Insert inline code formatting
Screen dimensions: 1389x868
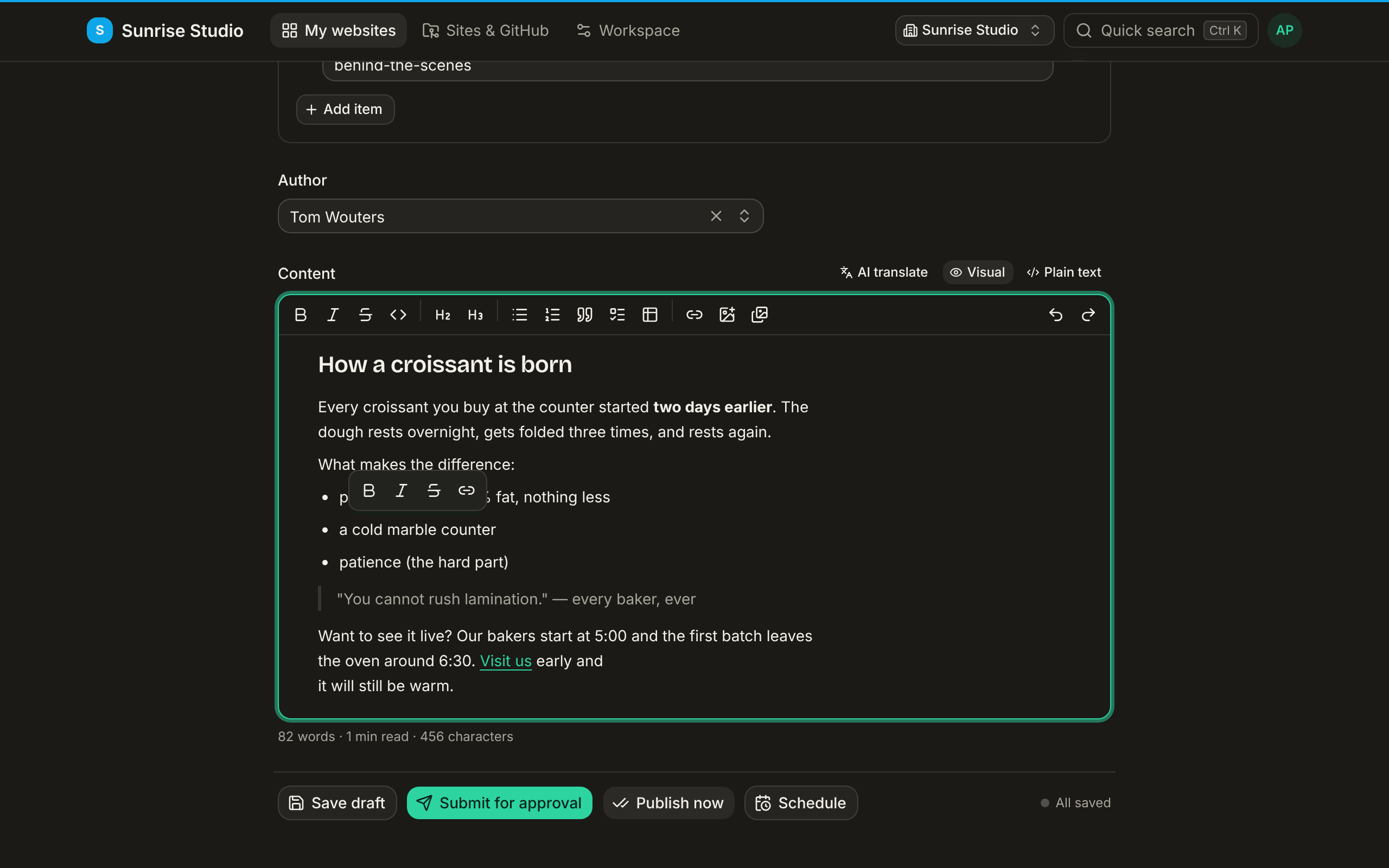[398, 315]
